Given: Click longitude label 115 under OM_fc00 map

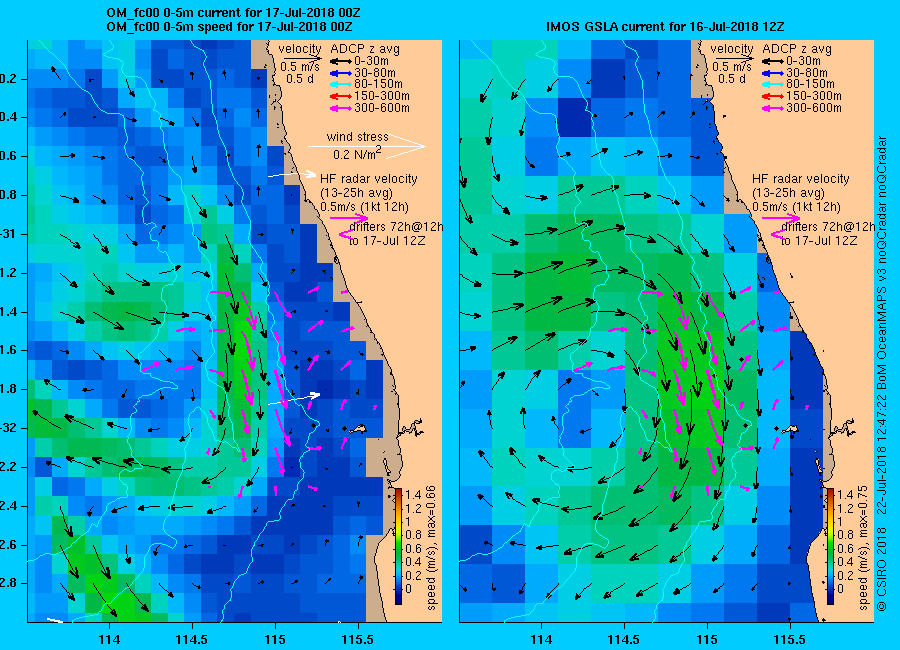Looking at the screenshot, I should (275, 639).
